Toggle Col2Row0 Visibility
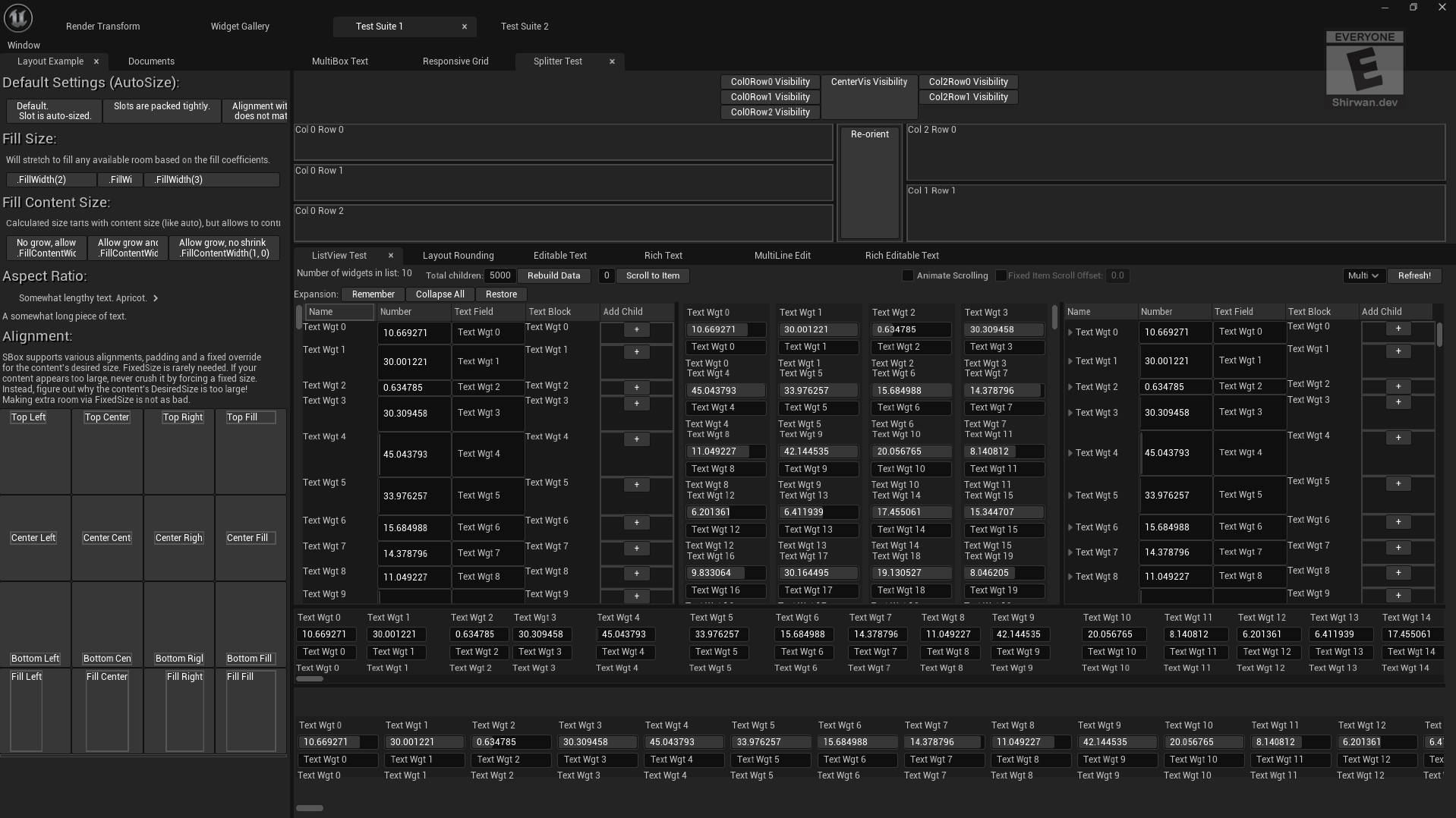 tap(968, 82)
